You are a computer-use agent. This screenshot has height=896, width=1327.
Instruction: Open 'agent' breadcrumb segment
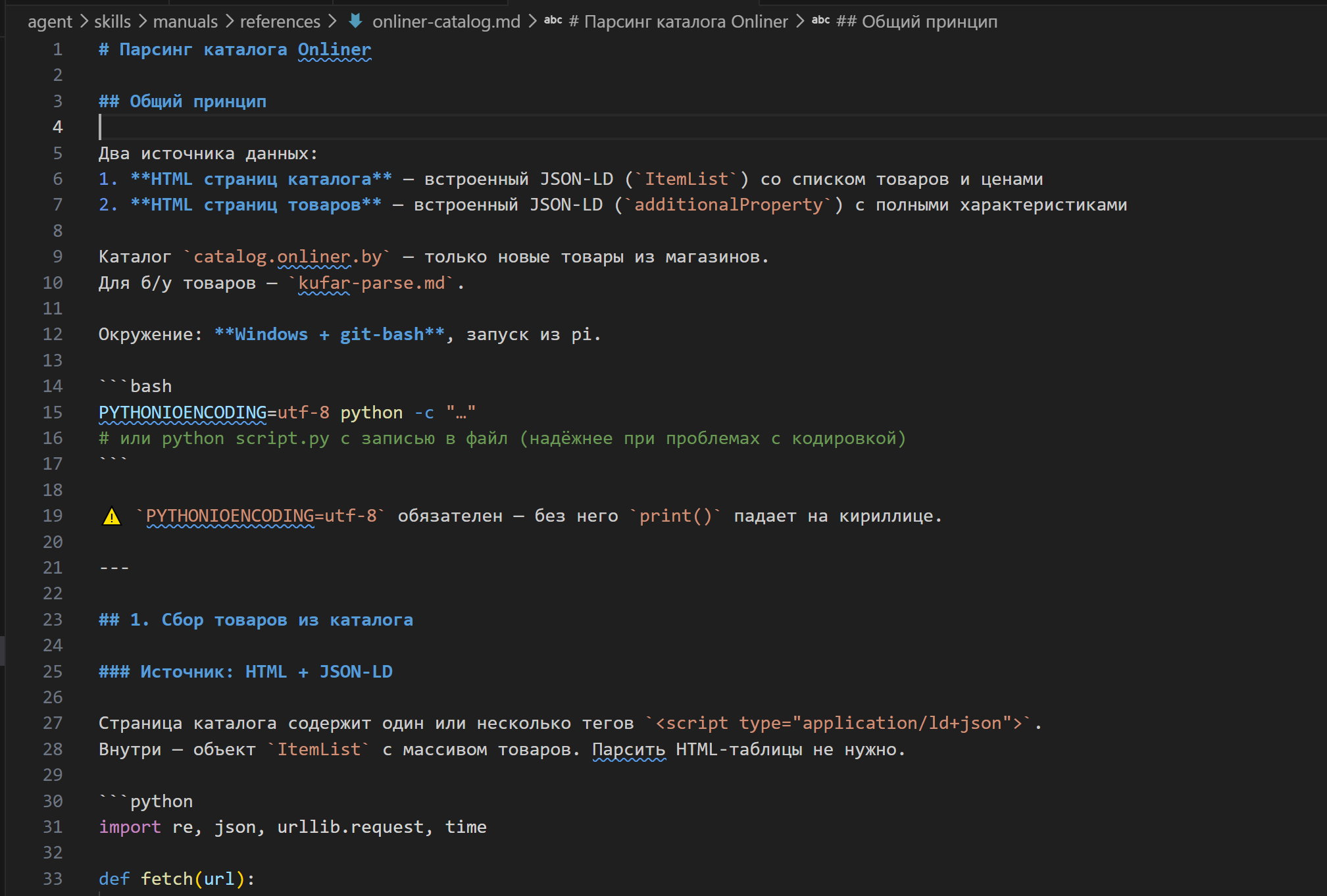click(x=49, y=22)
